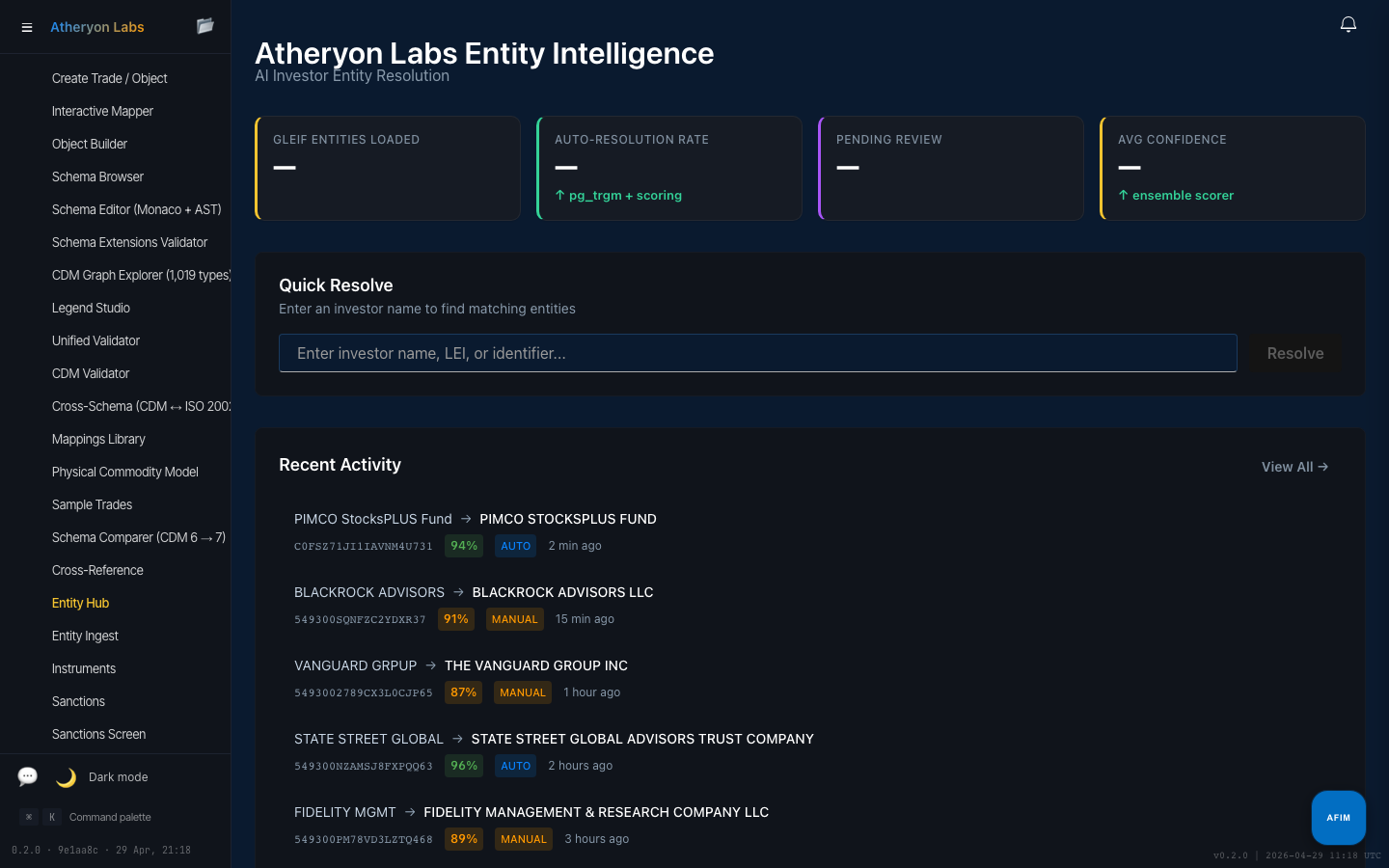1389x868 pixels.
Task: Click STATE STREET GLOBAL ADVISORS TRUST COMPANY
Action: [x=642, y=739]
